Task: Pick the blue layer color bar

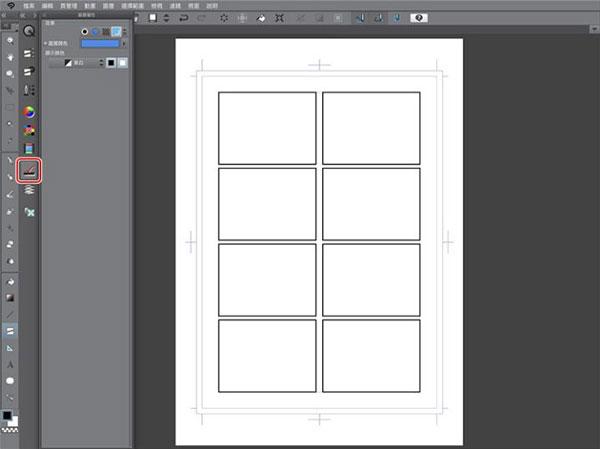Action: (x=100, y=44)
